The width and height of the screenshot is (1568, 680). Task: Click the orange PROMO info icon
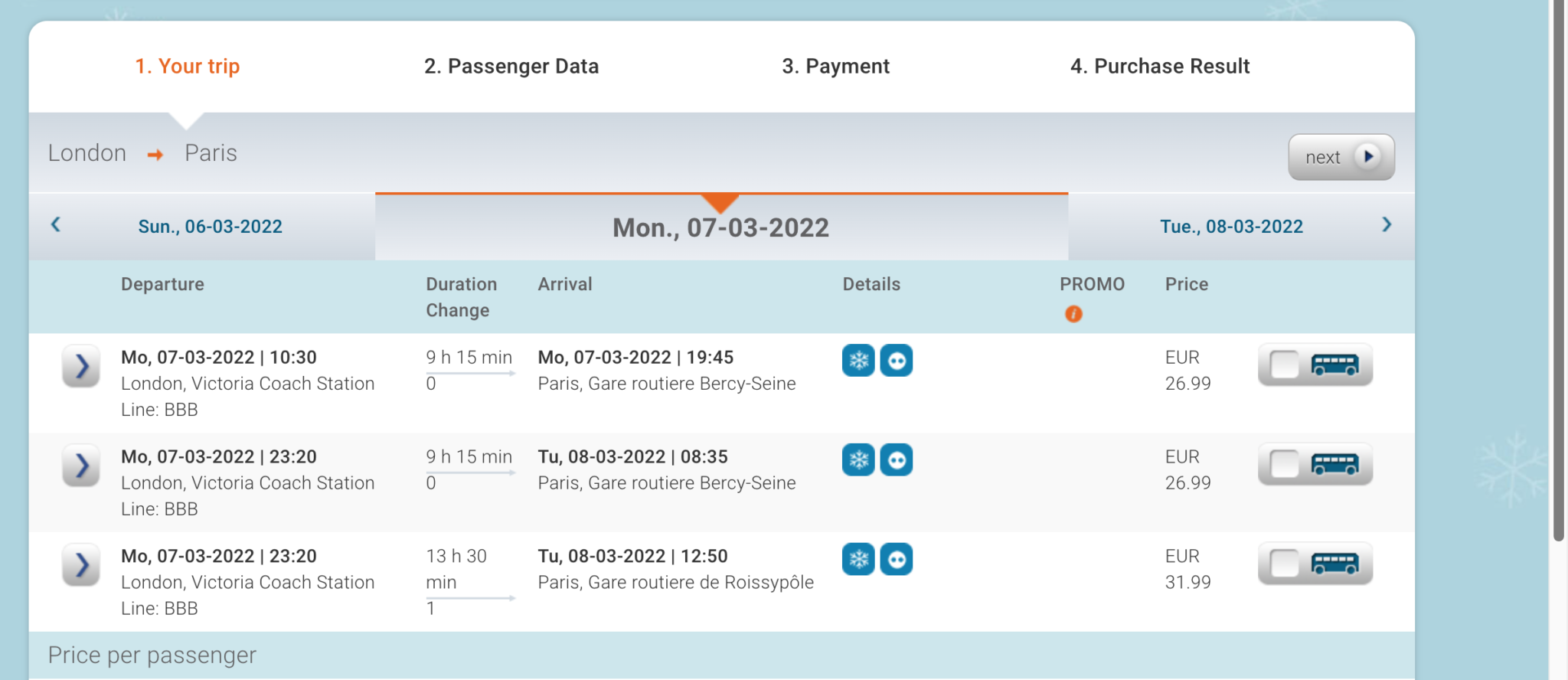[x=1073, y=314]
